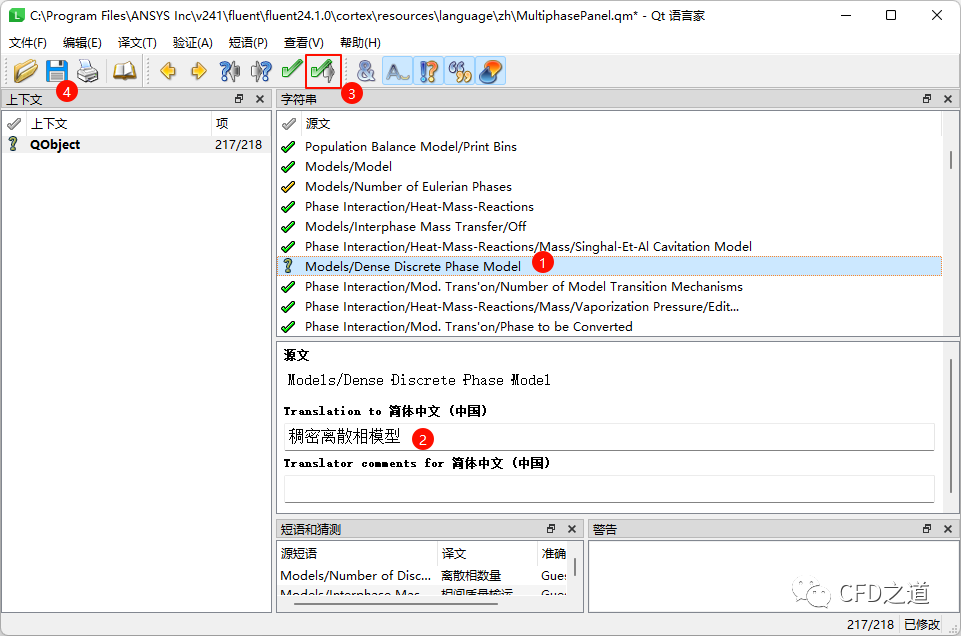The height and width of the screenshot is (636, 961).
Task: Toggle accelerator (&) validation check
Action: 366,71
